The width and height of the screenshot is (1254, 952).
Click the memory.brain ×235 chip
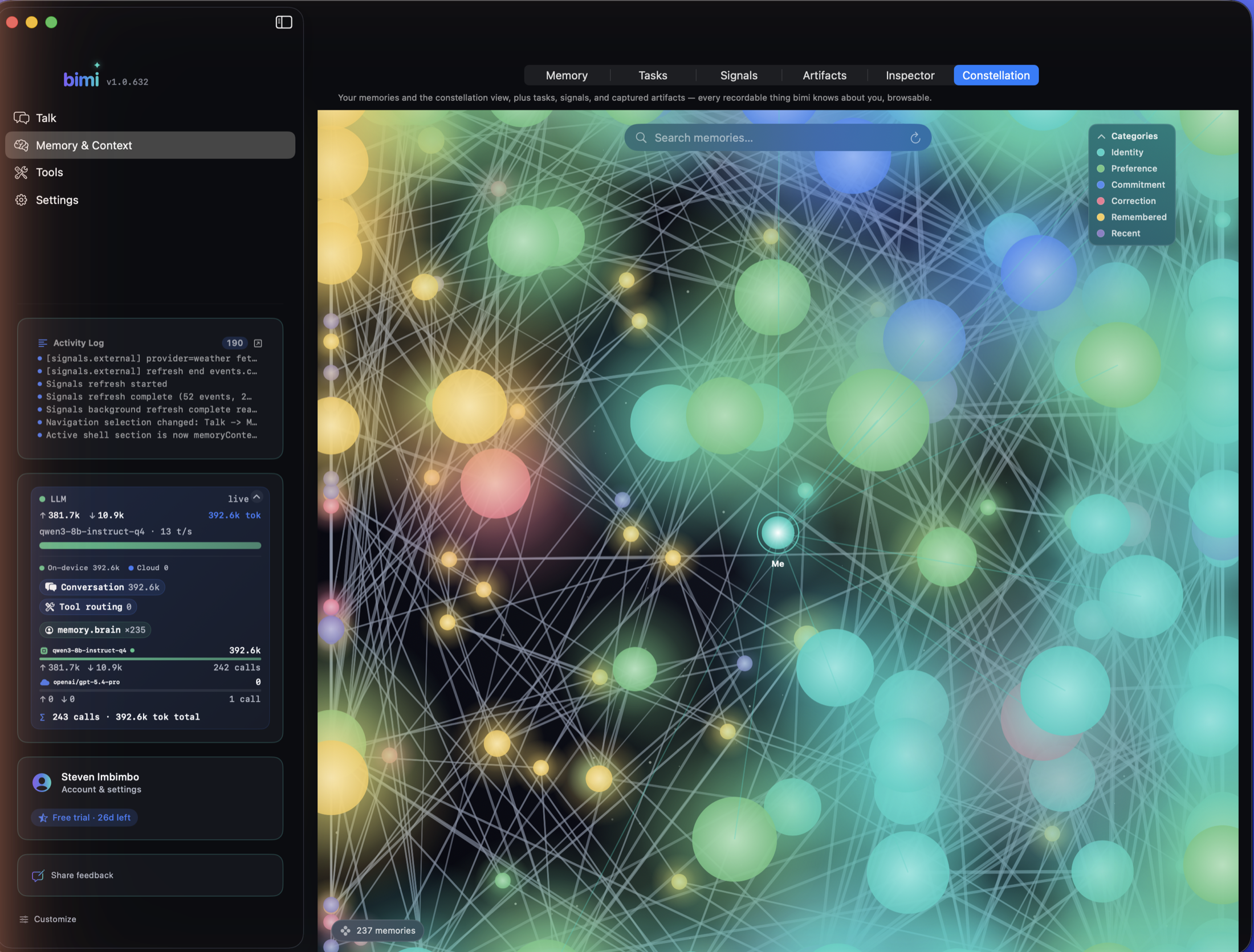click(x=95, y=630)
